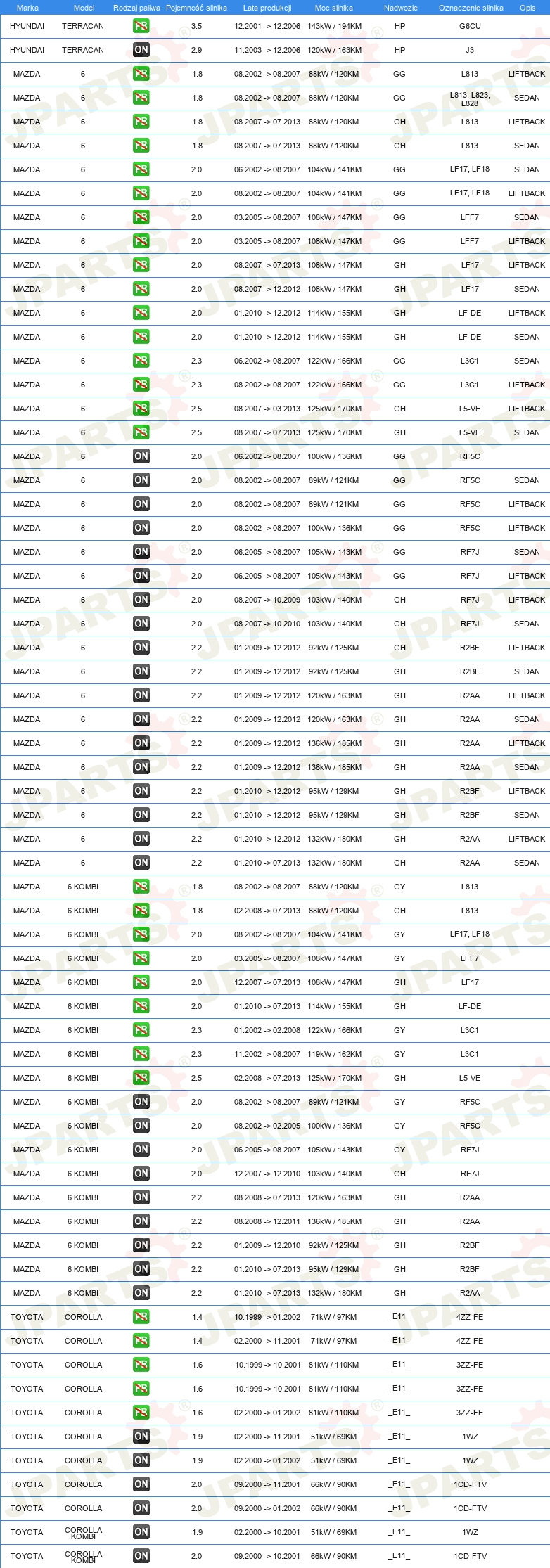Select petrol icon in Mazda 6 L3C1 SEDAN row

pos(141,361)
